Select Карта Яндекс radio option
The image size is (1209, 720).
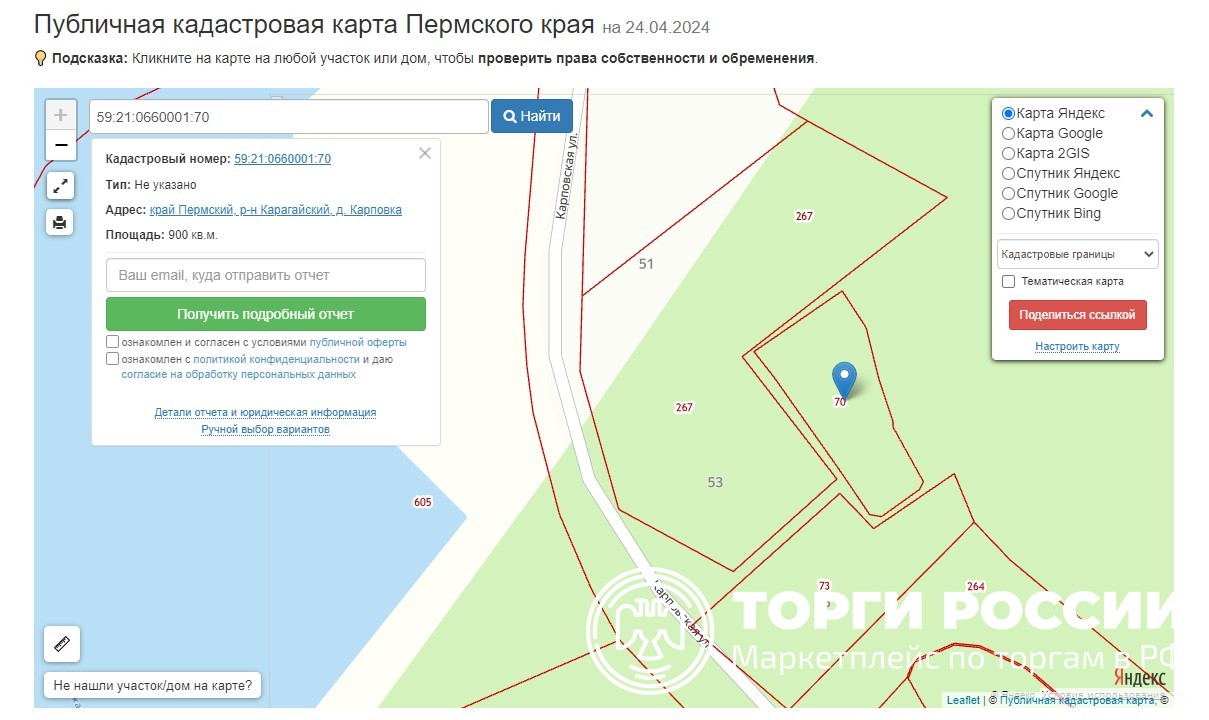tap(1008, 113)
